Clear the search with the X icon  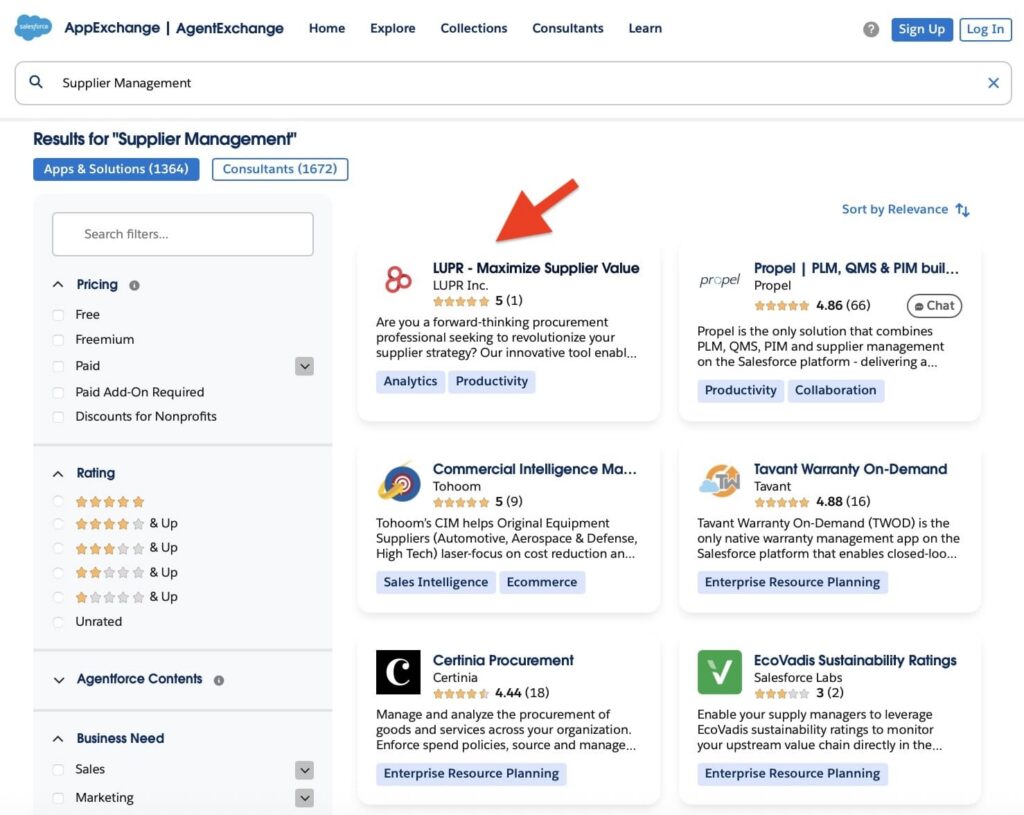[x=993, y=82]
